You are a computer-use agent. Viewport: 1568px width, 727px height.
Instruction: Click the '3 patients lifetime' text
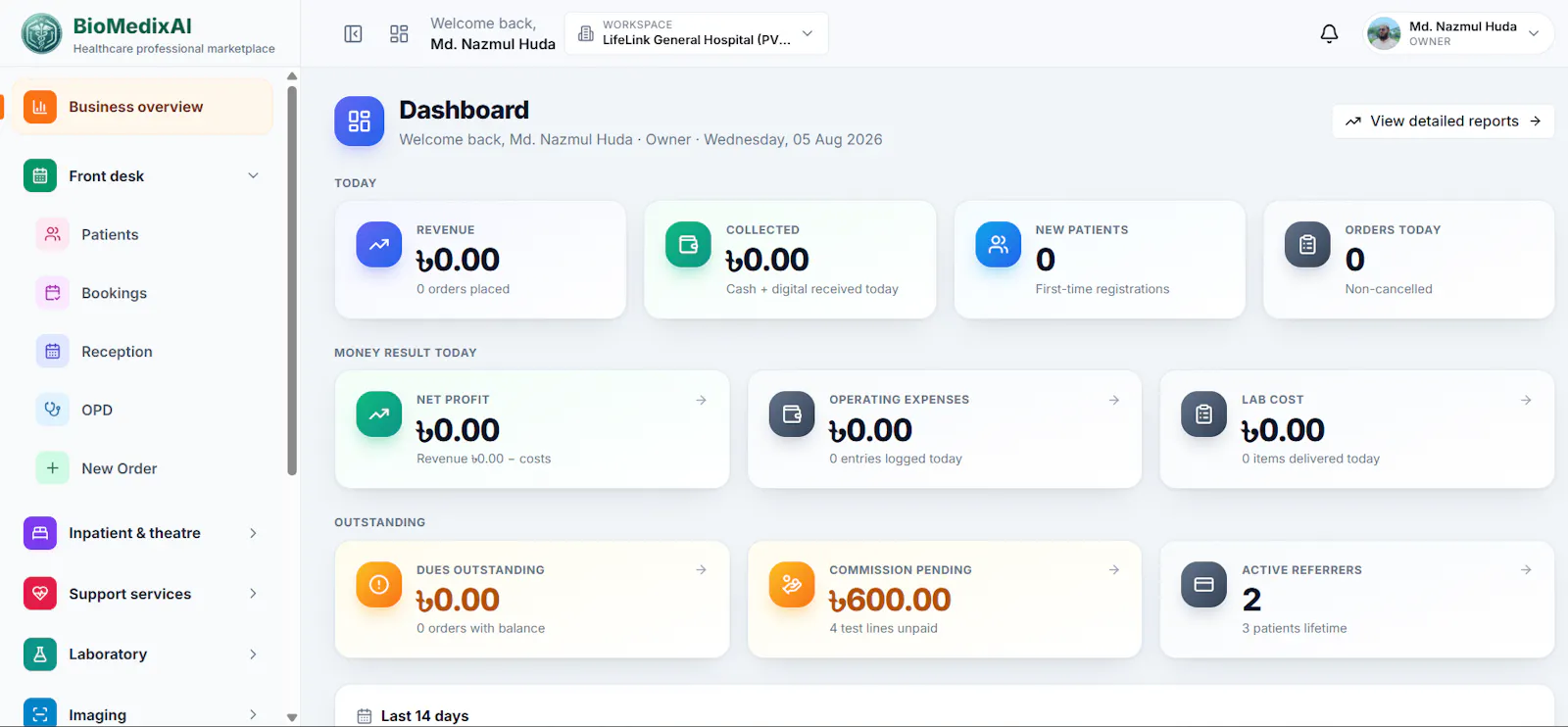[1295, 628]
